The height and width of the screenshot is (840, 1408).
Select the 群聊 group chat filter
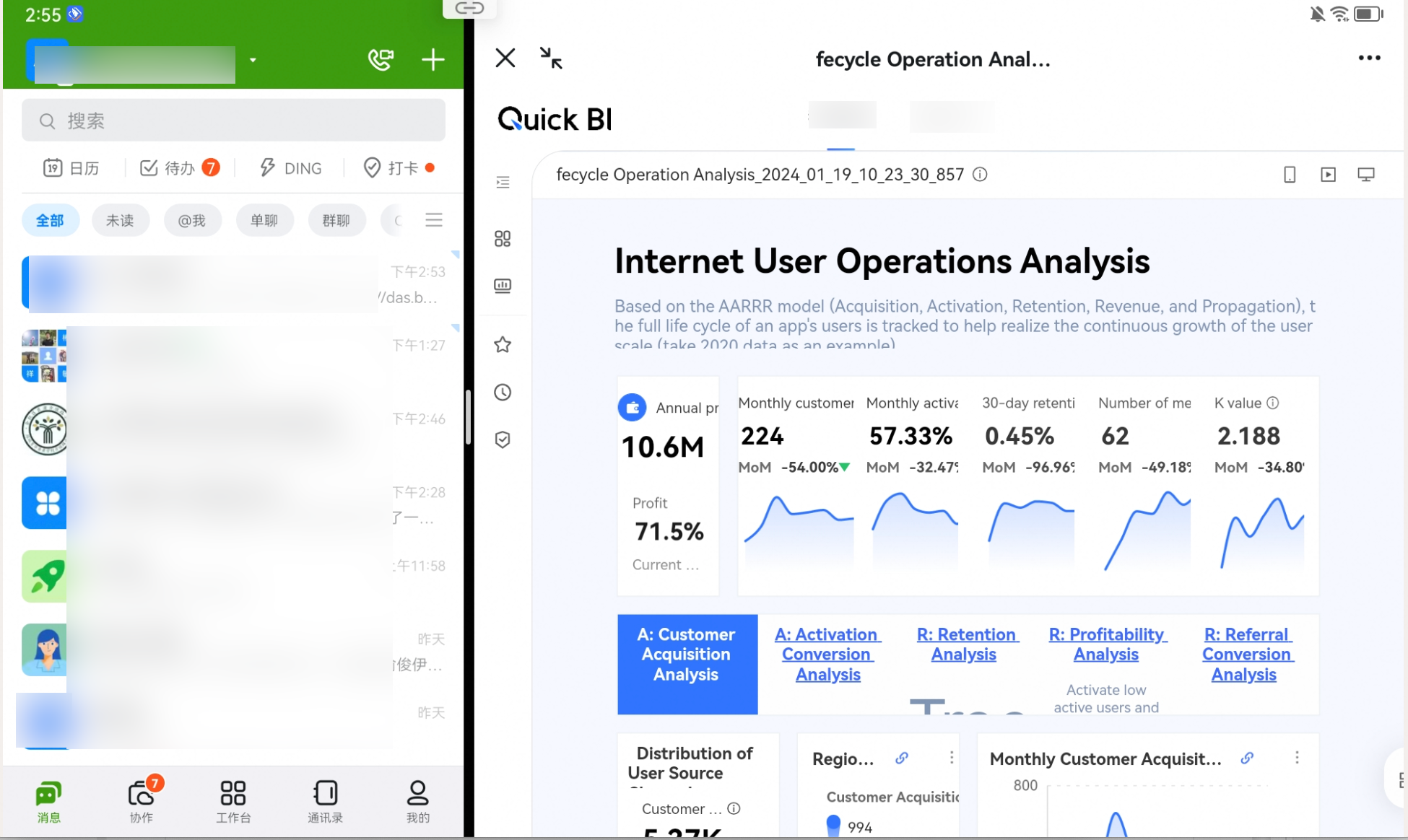[336, 220]
